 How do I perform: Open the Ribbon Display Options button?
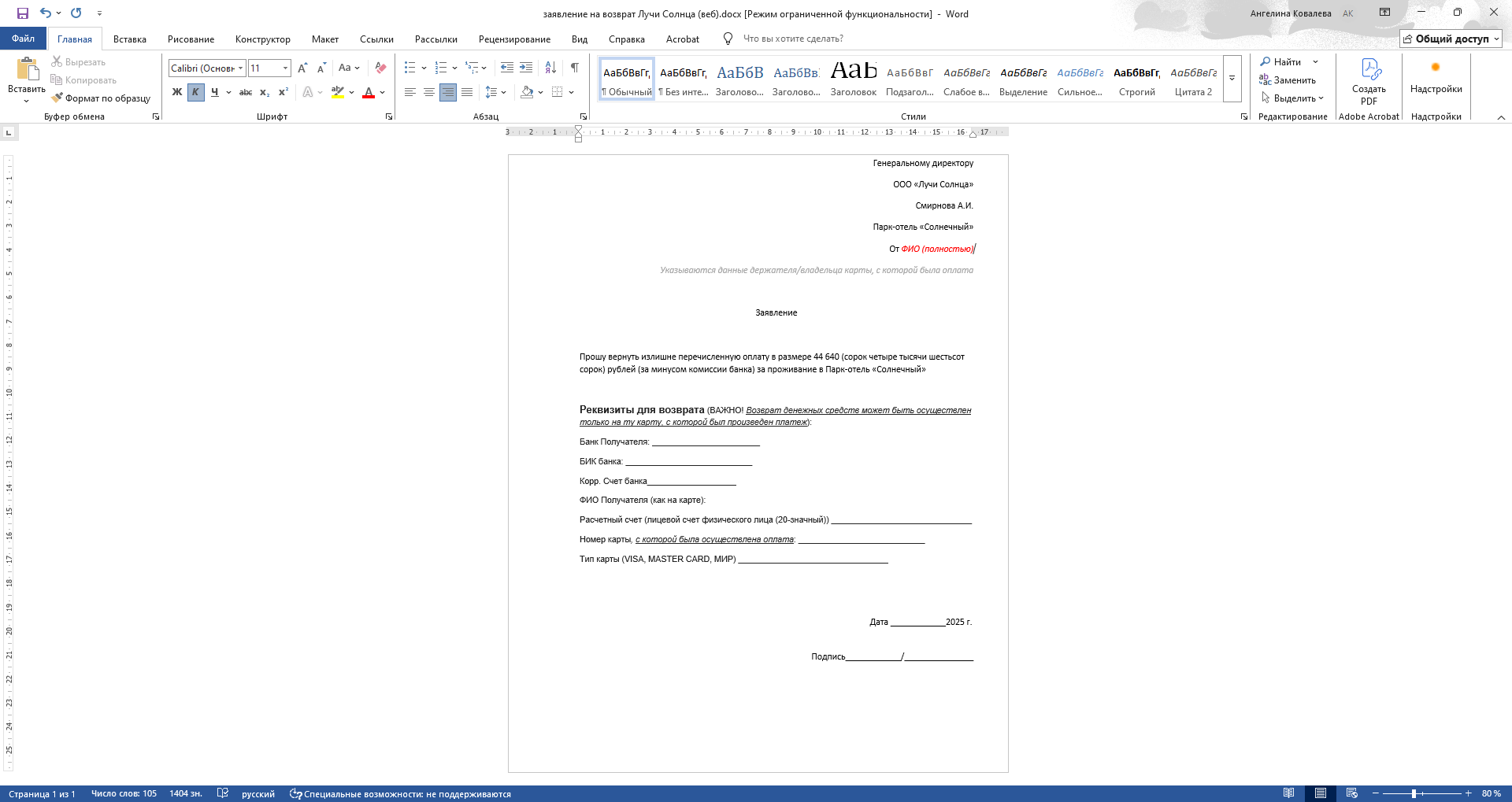click(1384, 13)
